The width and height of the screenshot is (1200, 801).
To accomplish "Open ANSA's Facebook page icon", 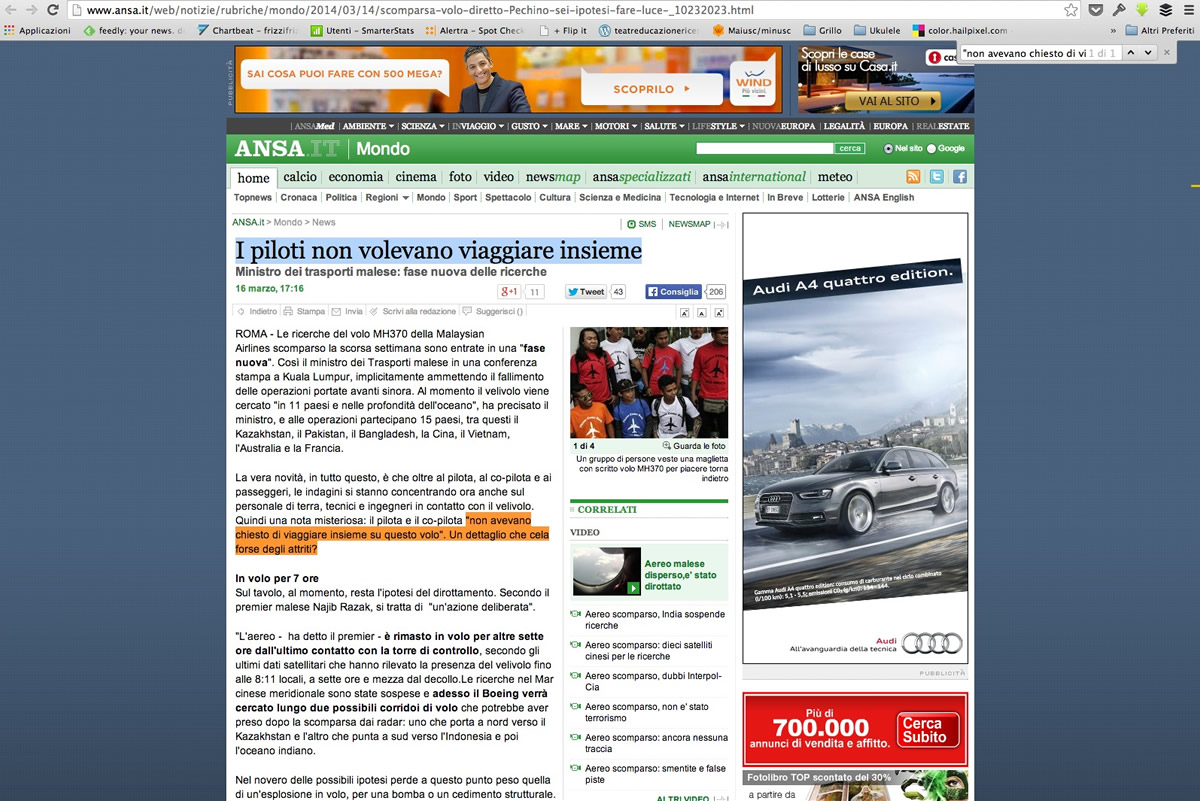I will coord(960,177).
